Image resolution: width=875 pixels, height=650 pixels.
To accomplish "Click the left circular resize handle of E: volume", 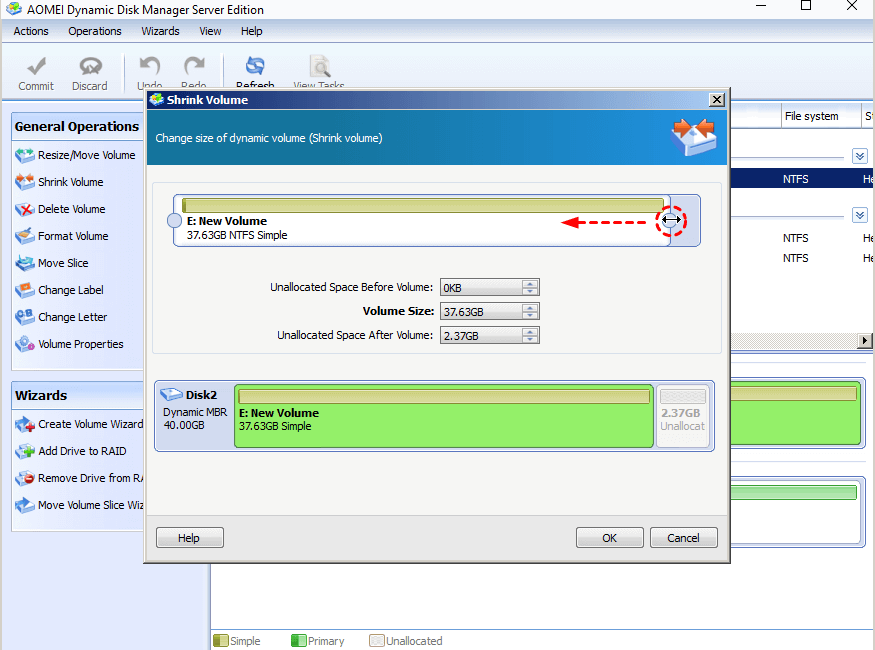I will (175, 221).
